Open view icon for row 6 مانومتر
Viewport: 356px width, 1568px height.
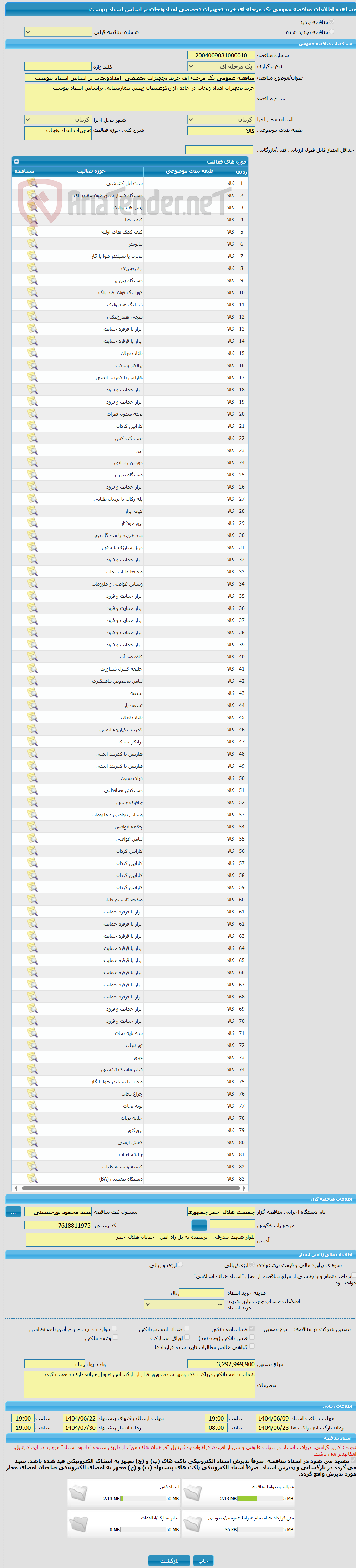click(32, 244)
